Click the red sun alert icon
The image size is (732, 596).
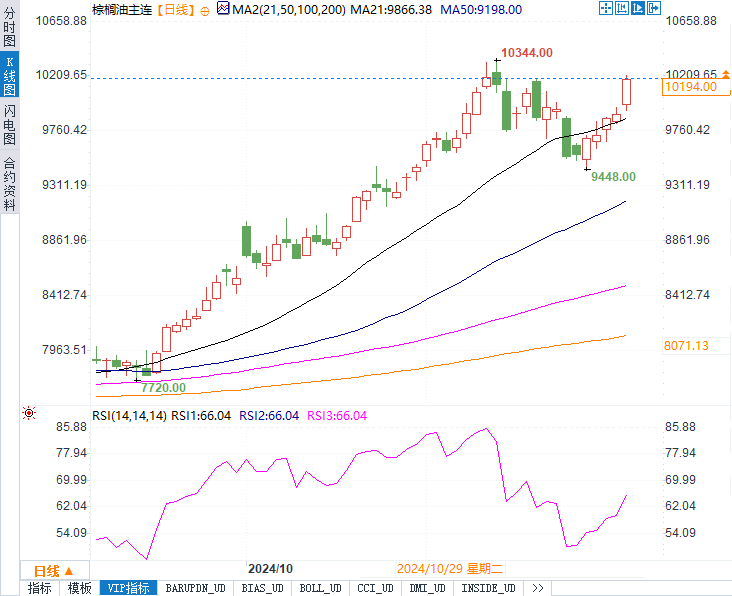(x=29, y=413)
